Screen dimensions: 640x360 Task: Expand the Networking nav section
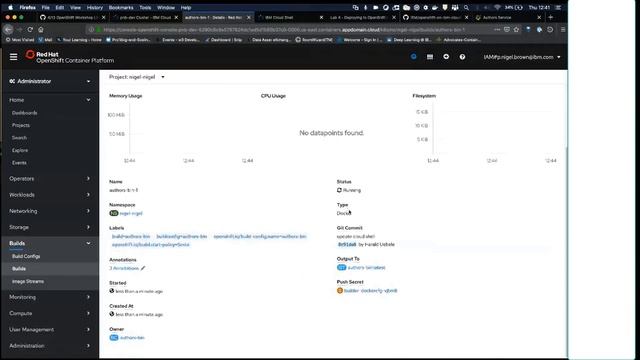50,211
